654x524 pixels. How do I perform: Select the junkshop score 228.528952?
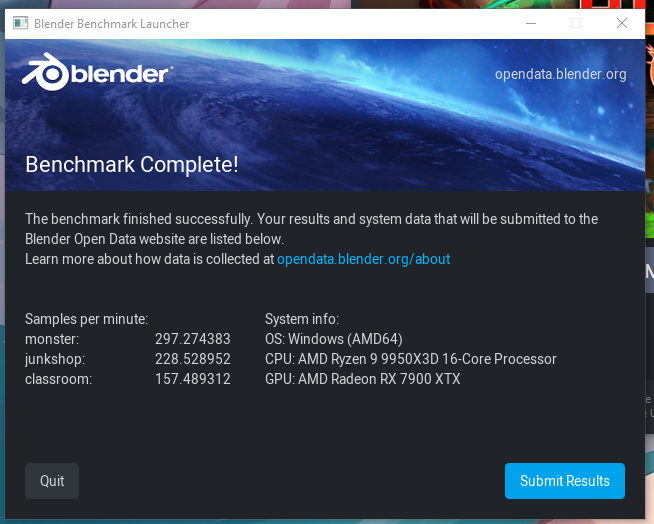click(x=193, y=359)
